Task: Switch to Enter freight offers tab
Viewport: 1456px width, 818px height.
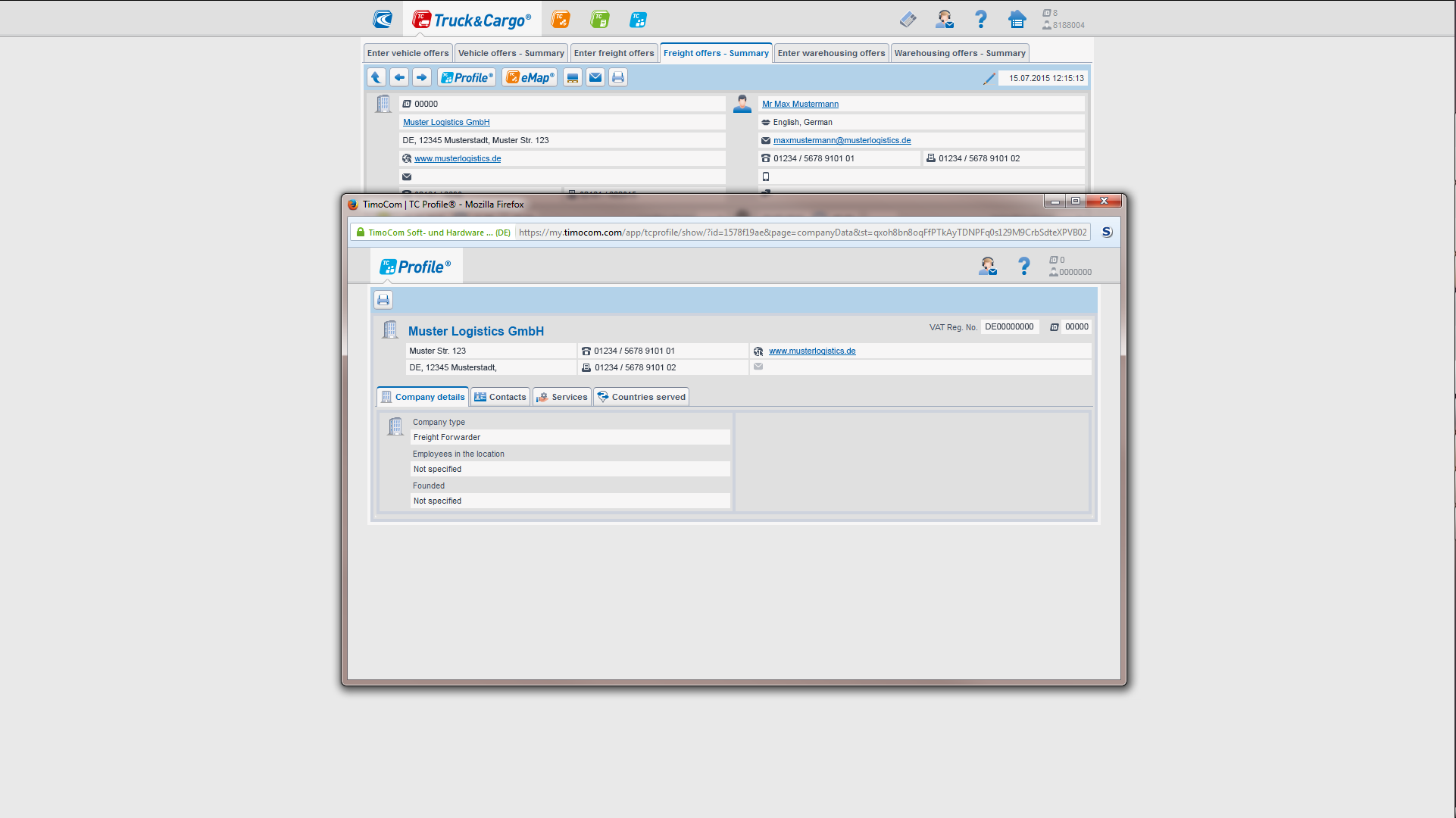Action: coord(614,53)
